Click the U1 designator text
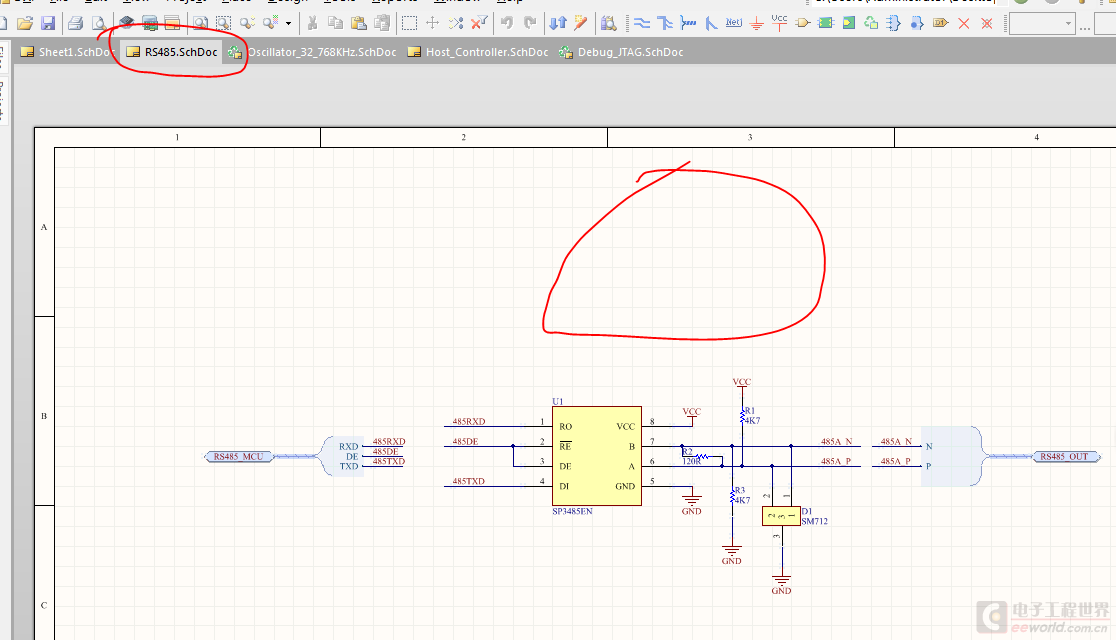The height and width of the screenshot is (640, 1116). [557, 402]
